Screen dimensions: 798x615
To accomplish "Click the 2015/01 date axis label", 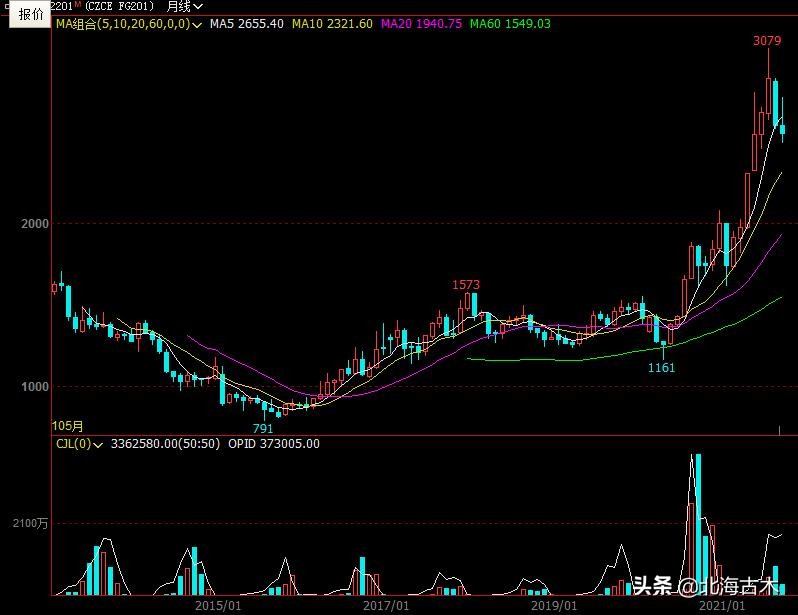I will (218, 606).
